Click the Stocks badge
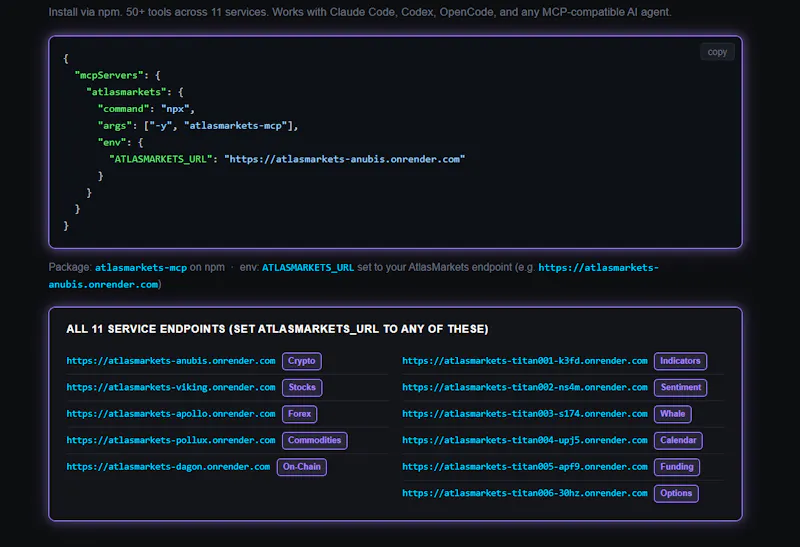Viewport: 800px width, 547px height. [302, 387]
